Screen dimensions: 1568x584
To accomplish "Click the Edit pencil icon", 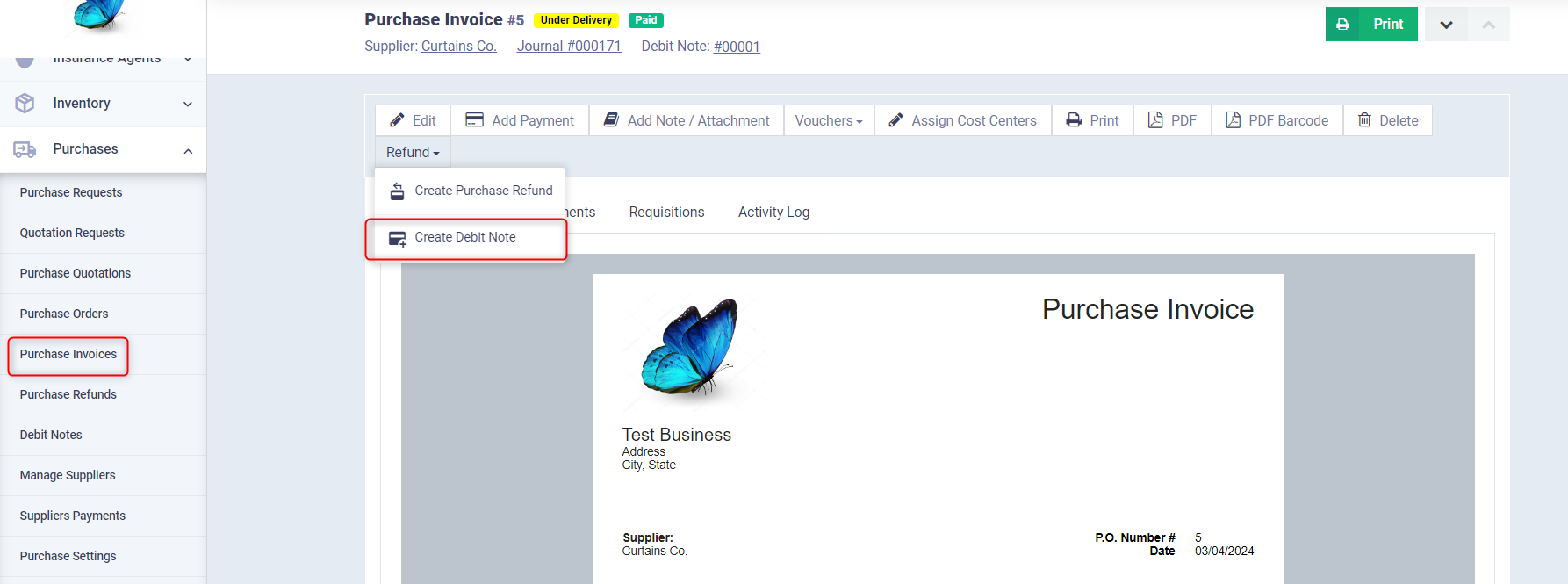I will point(397,120).
